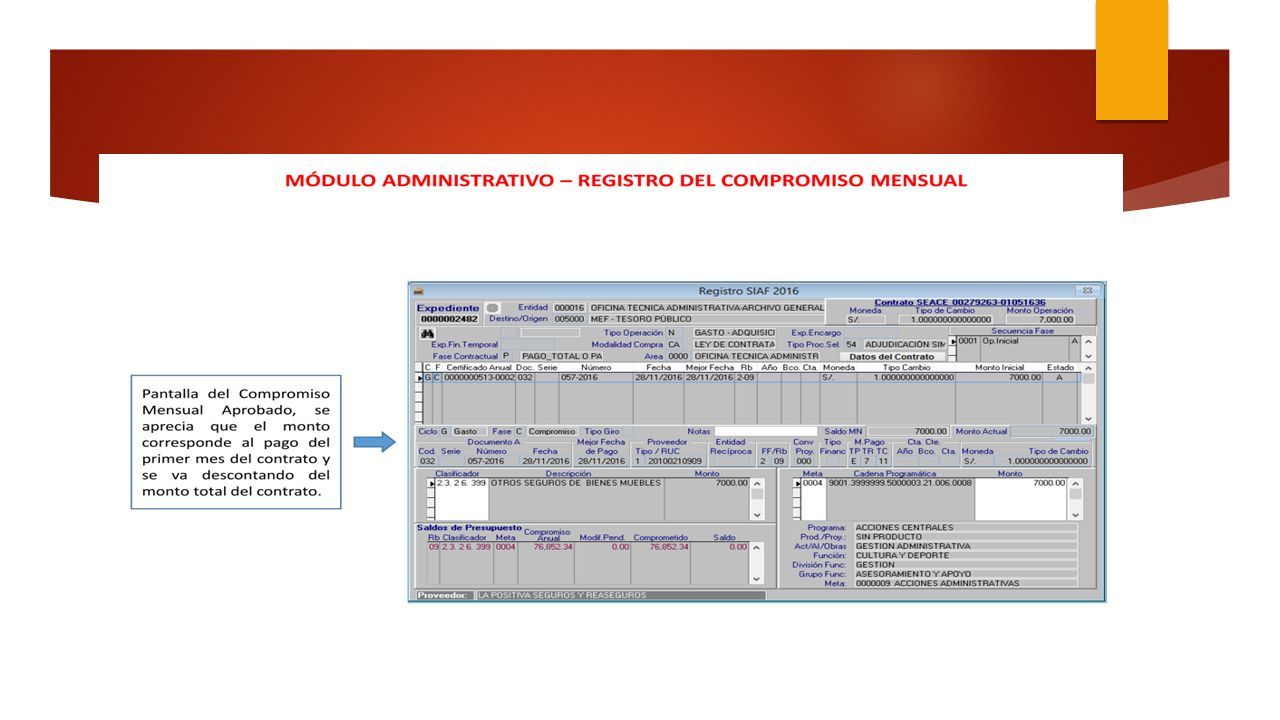1280x720 pixels.
Task: Select Meta row 0004 in Cadena Programática
Action: point(813,483)
